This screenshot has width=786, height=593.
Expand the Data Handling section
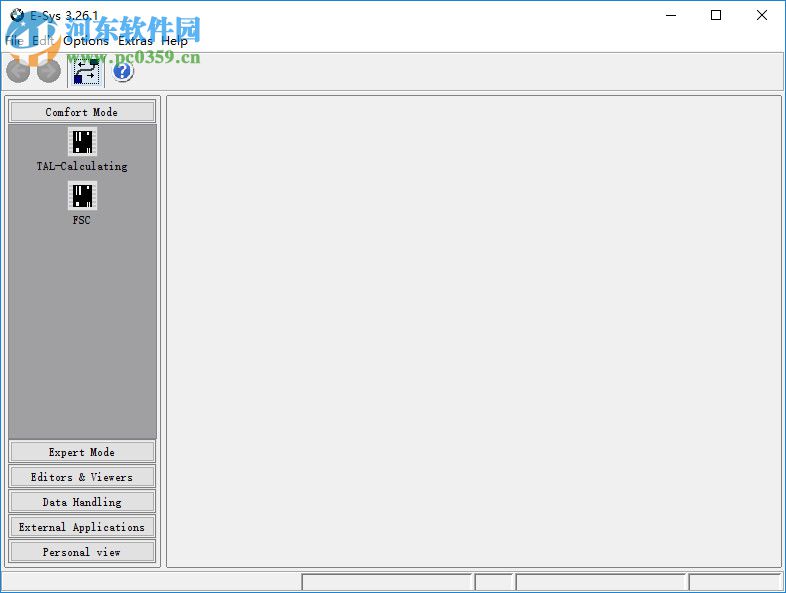tap(82, 502)
